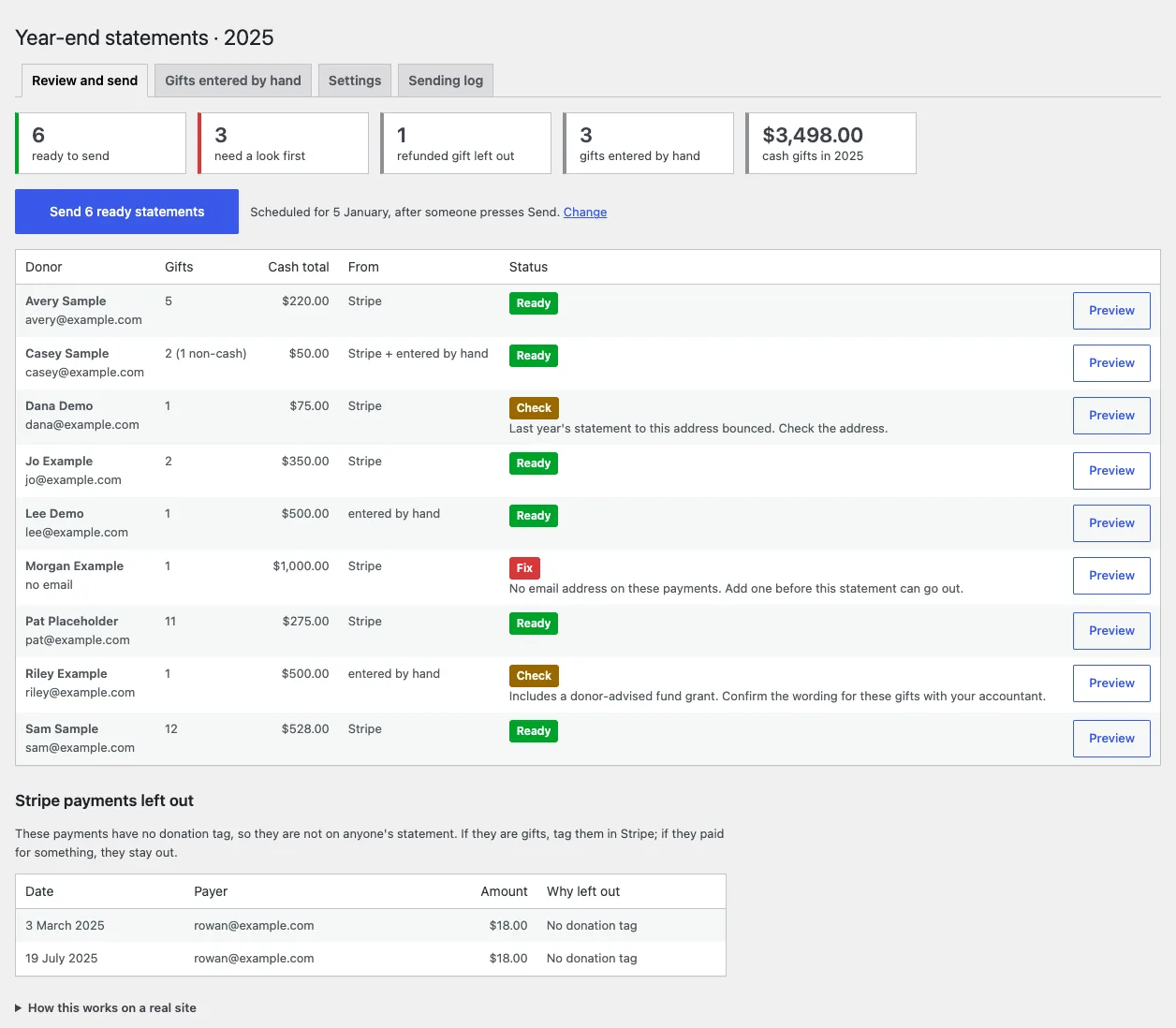The image size is (1176, 1028).
Task: Click the 1 refunded gift left out card
Action: pos(465,143)
